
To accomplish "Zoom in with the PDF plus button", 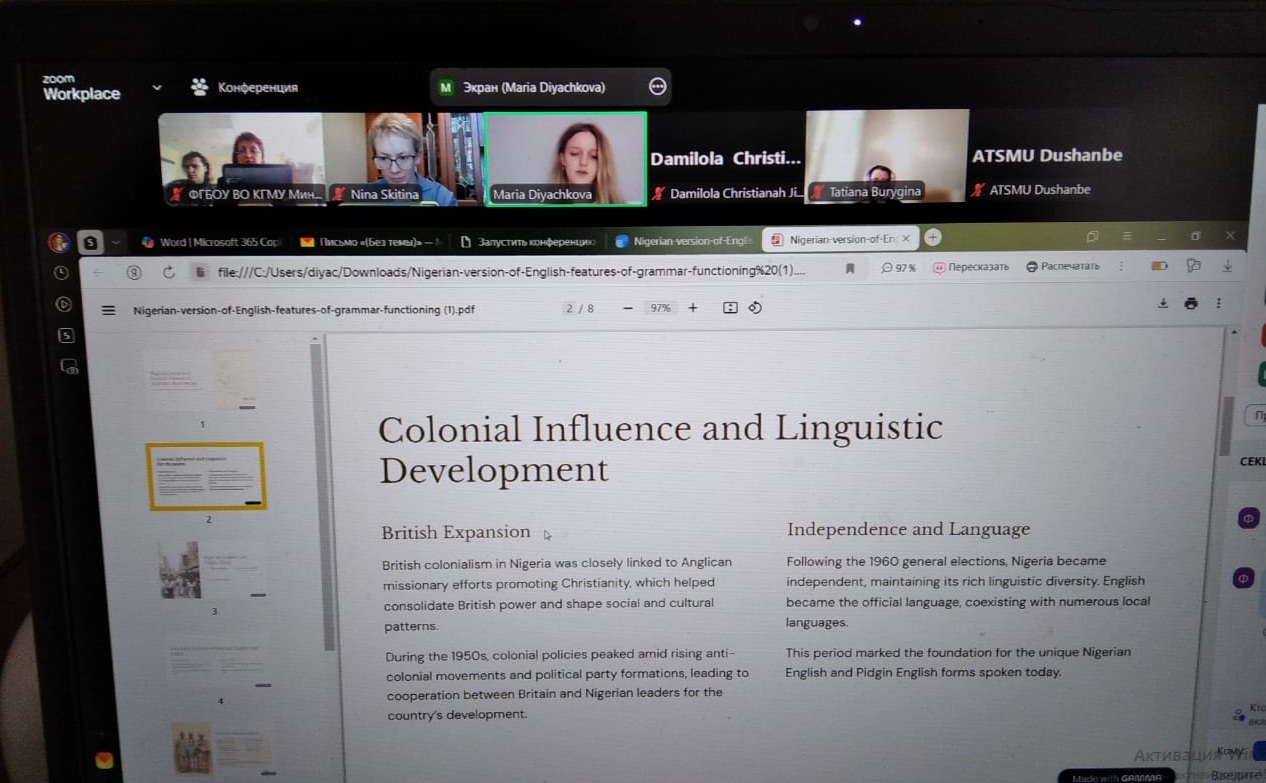I will [x=692, y=308].
